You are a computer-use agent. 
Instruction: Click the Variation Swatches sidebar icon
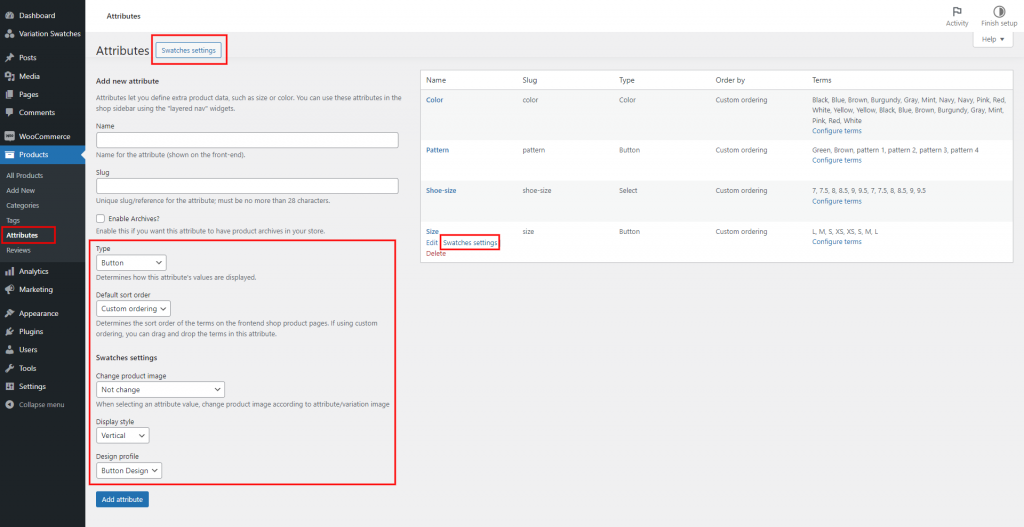click(x=9, y=33)
